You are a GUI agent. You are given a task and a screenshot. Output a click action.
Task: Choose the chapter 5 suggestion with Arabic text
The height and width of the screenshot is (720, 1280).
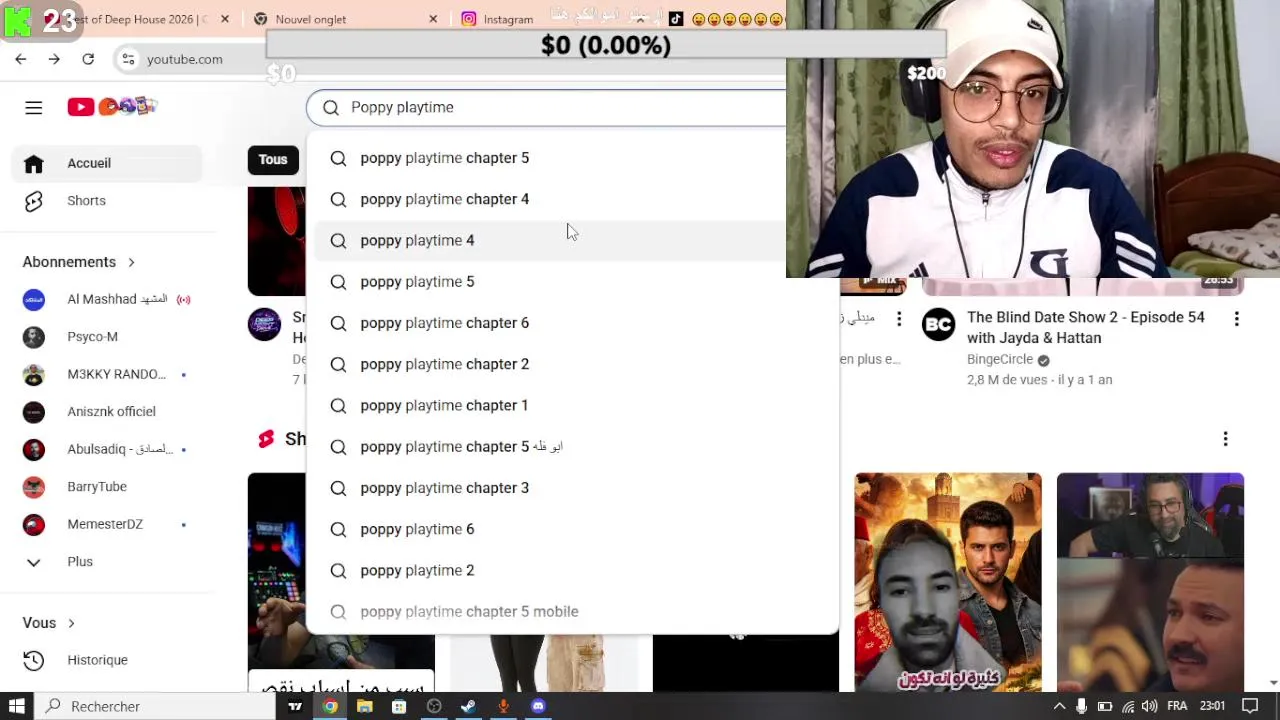(x=572, y=447)
